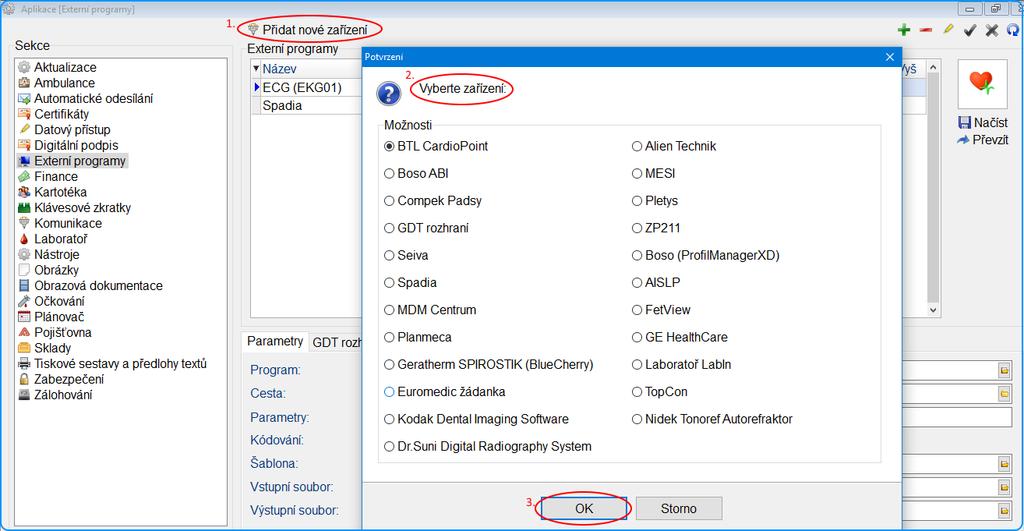Viewport: 1024px width, 531px height.
Task: Open Digitální podpis section
Action: [x=69, y=146]
